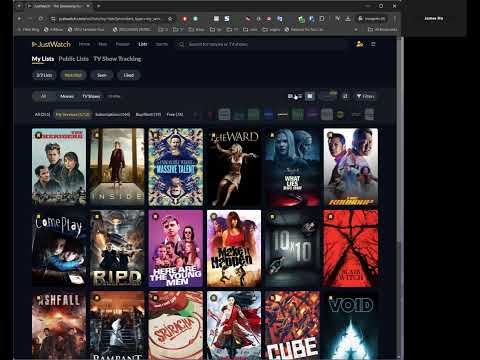Image resolution: width=480 pixels, height=360 pixels.
Task: Open the Popular nav item
Action: pyautogui.click(x=122, y=44)
